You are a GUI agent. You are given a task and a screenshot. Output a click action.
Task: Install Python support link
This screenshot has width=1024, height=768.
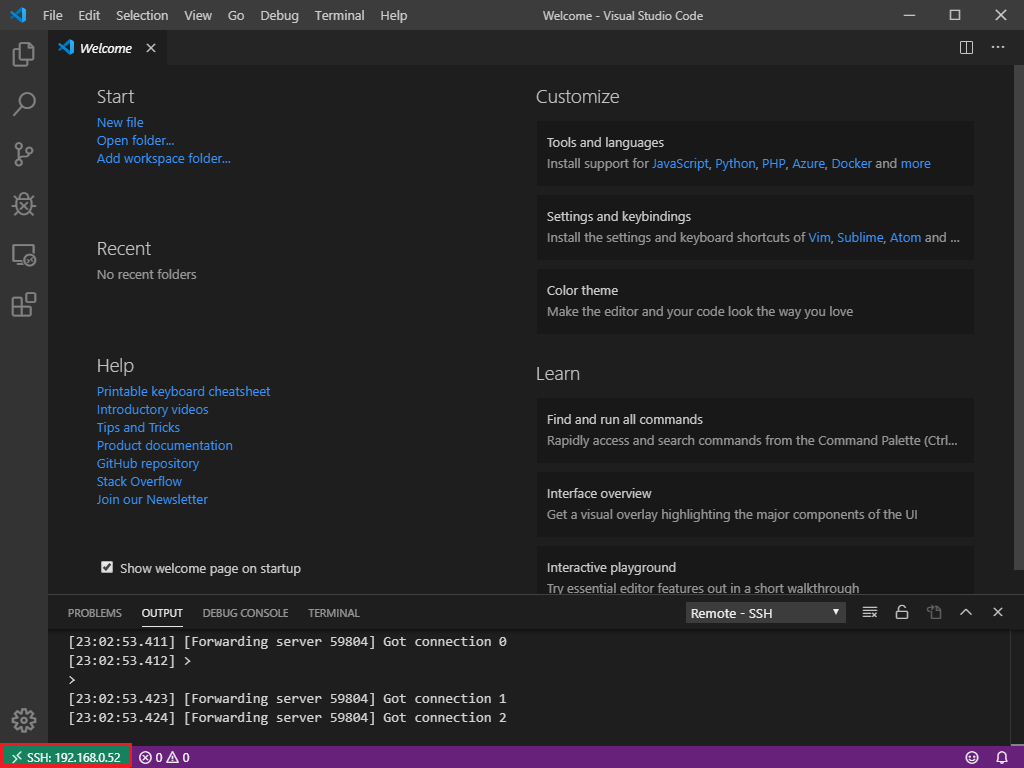[x=735, y=163]
